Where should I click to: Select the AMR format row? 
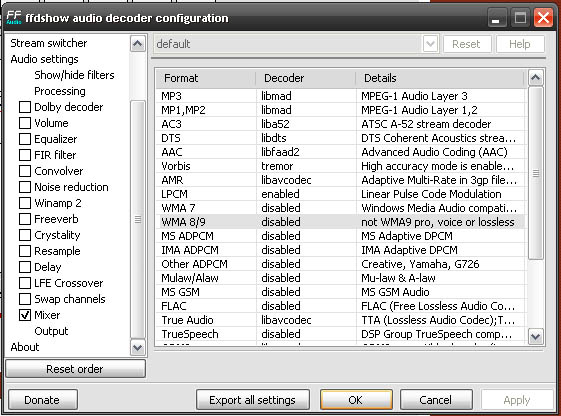point(341,180)
